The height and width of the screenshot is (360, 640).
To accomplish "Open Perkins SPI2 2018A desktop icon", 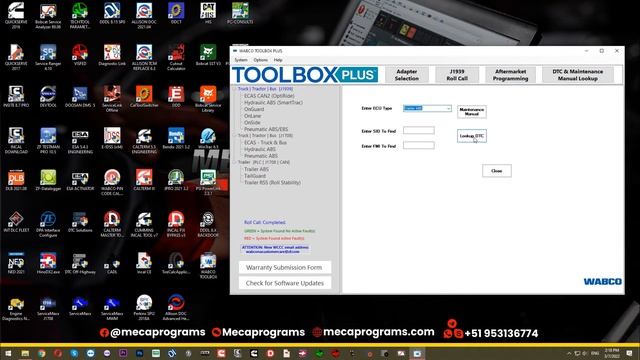I will coord(144,307).
